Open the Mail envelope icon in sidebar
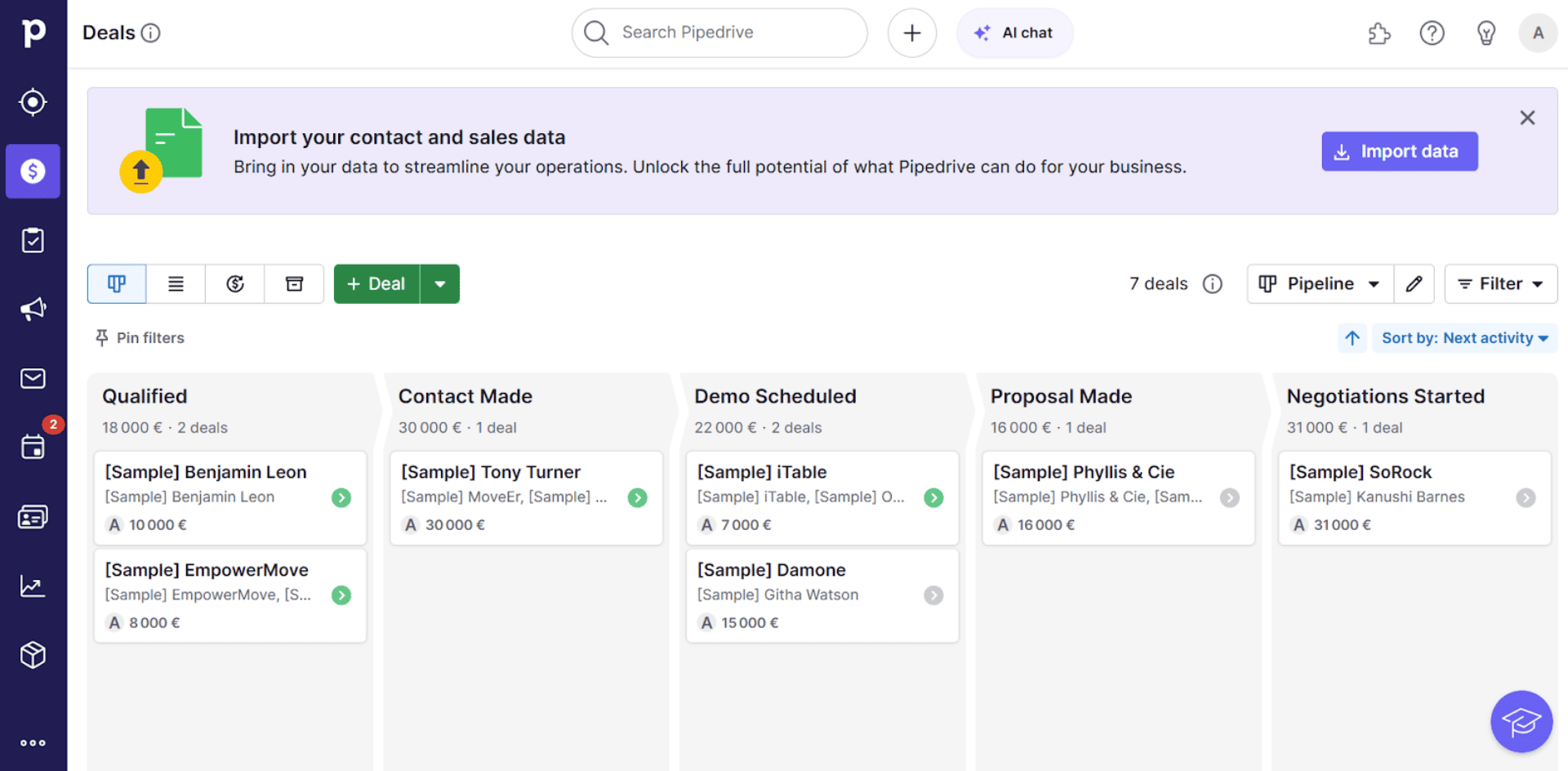This screenshot has height=771, width=1568. [33, 378]
